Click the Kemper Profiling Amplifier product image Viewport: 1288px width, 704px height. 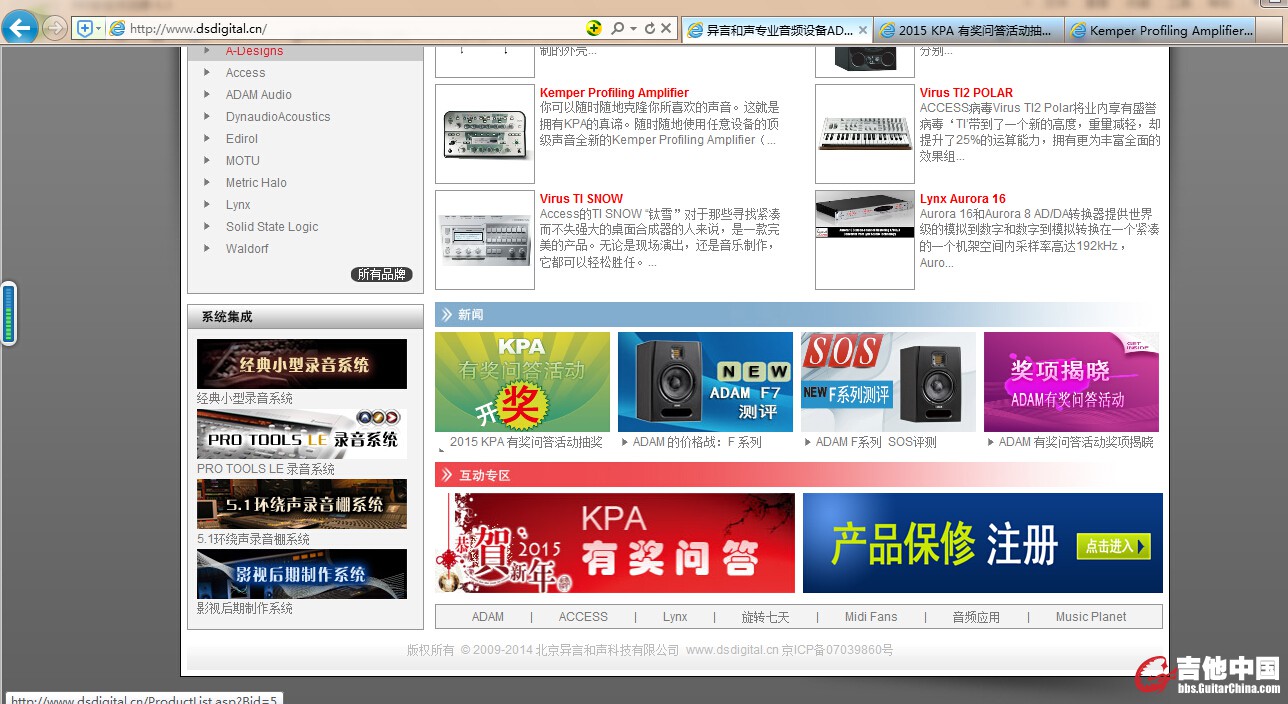[x=485, y=134]
